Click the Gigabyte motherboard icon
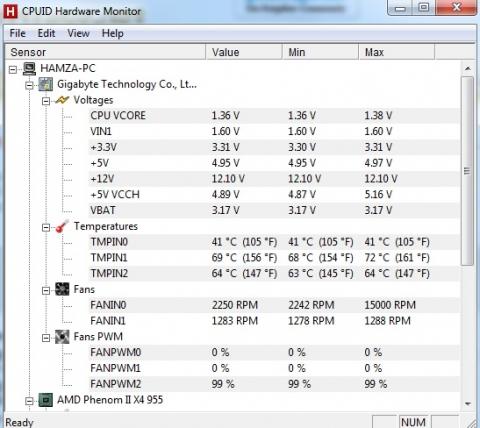 pos(46,84)
